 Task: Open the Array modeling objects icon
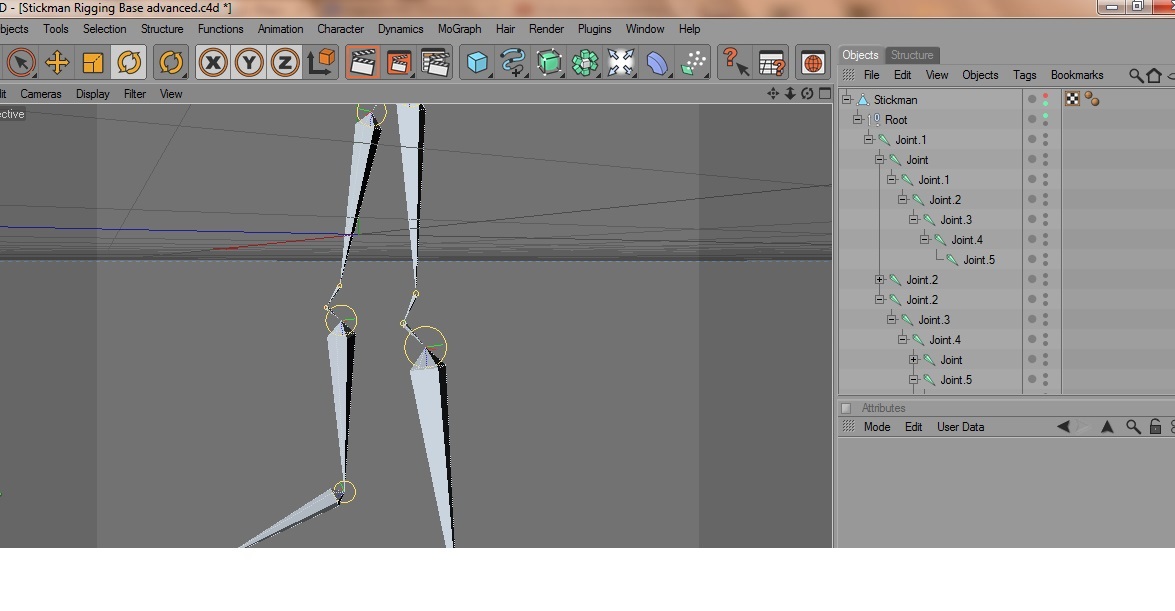585,62
